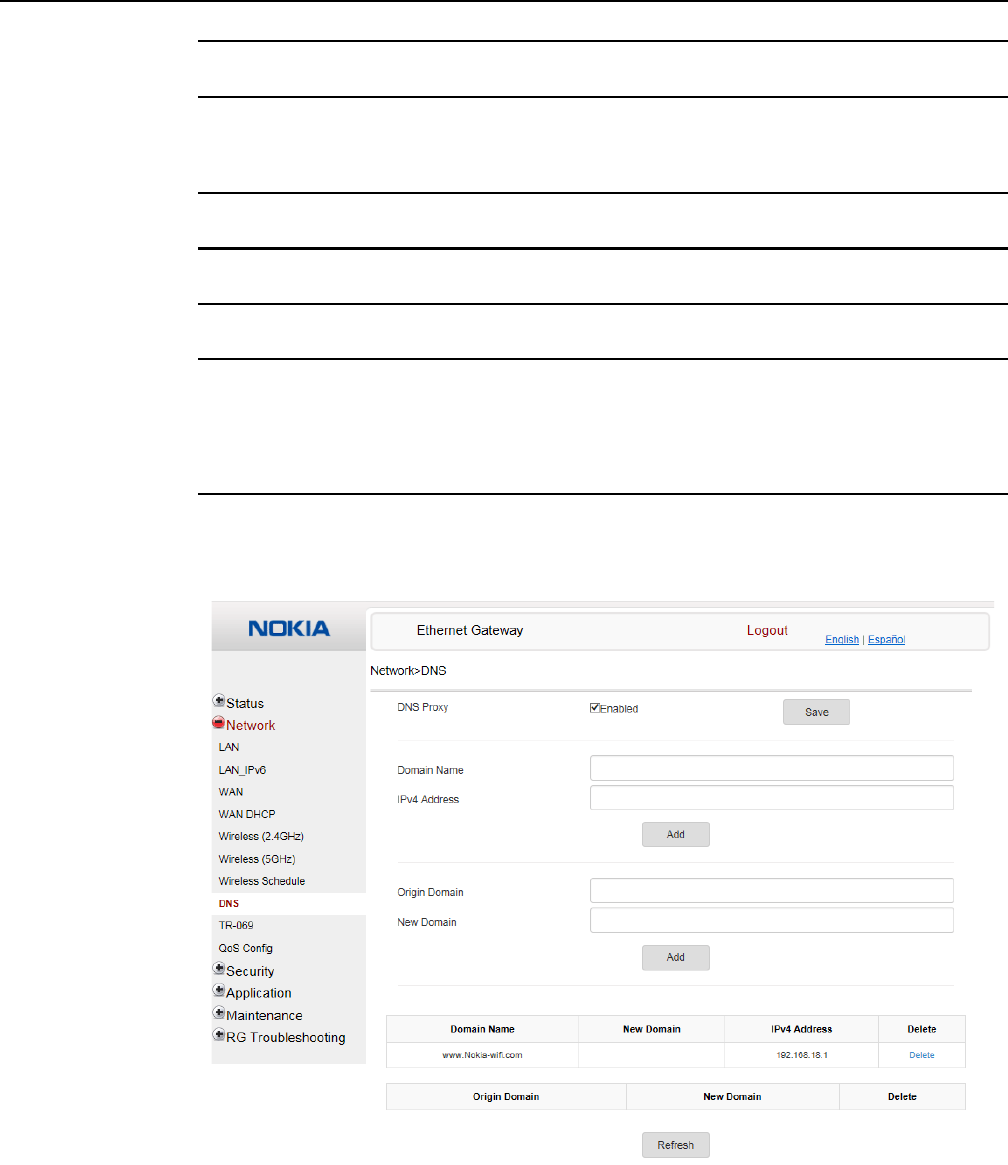Click Domain Name column header in table
Image resolution: width=1008 pixels, height=1165 pixels.
[x=482, y=1029]
